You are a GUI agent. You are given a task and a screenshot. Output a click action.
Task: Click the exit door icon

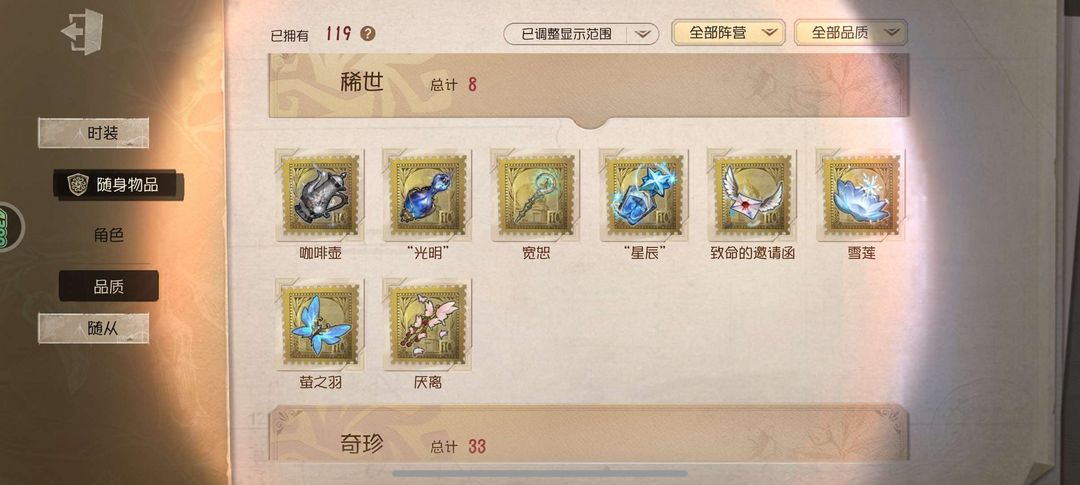pos(82,32)
